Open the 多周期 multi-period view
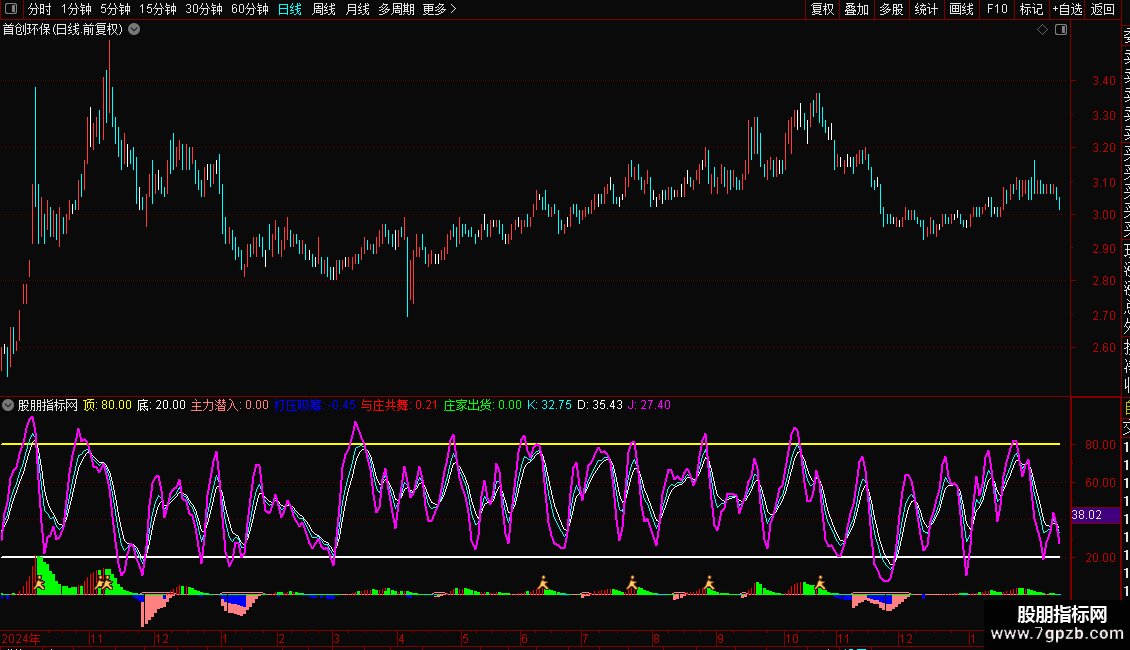This screenshot has width=1130, height=650. tap(396, 9)
